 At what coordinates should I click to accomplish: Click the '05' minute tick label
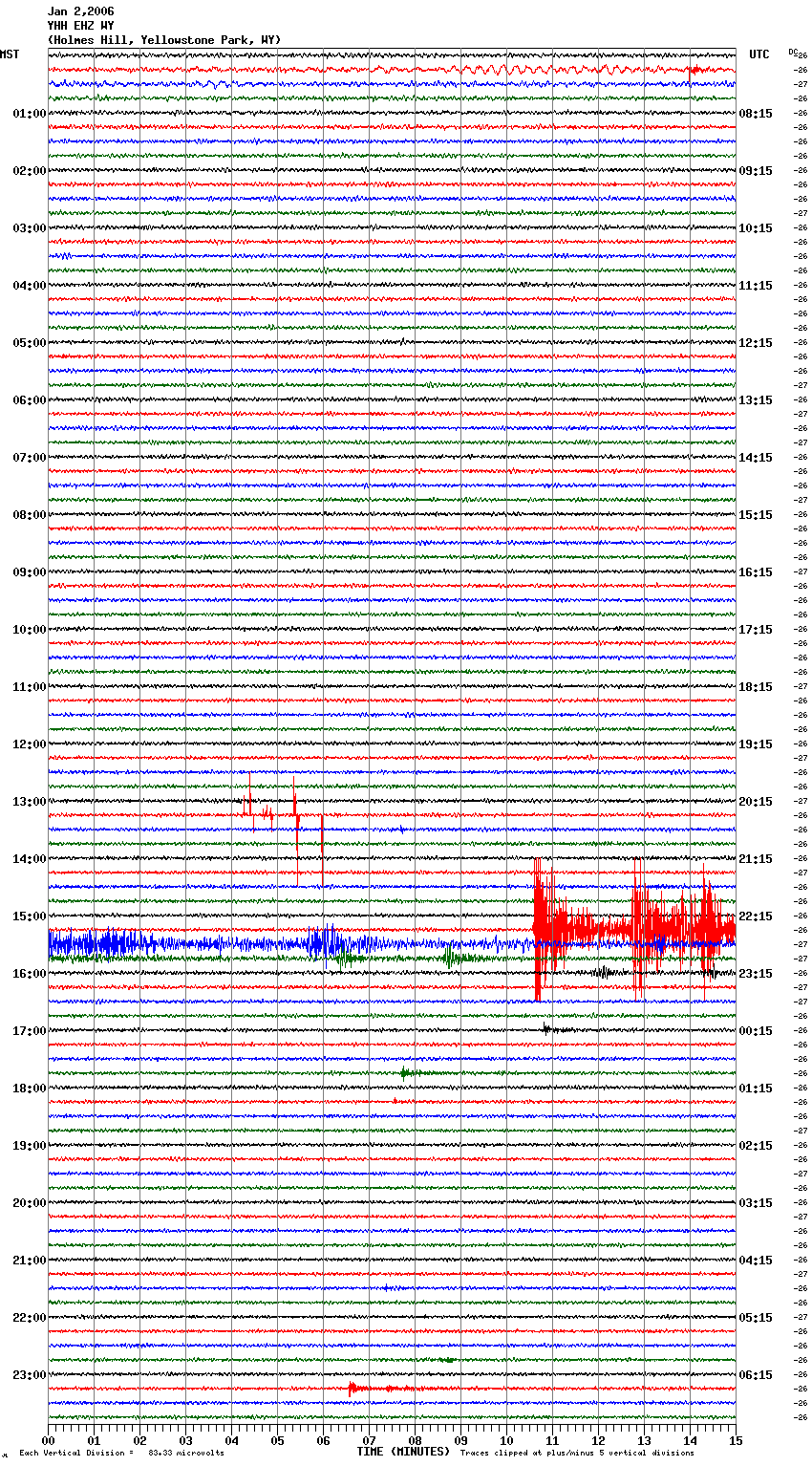point(277,1440)
